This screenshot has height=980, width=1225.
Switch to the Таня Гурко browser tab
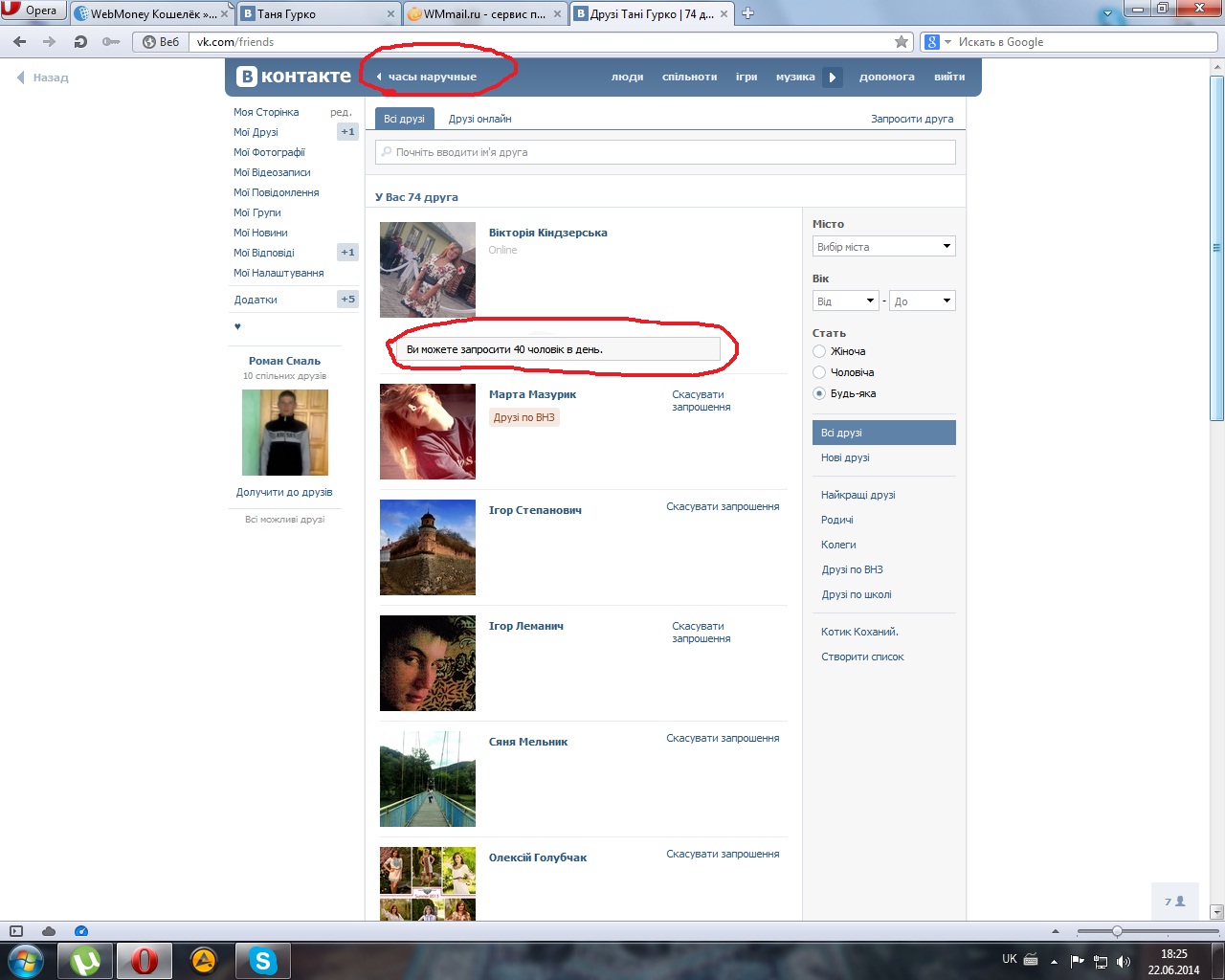(x=318, y=13)
